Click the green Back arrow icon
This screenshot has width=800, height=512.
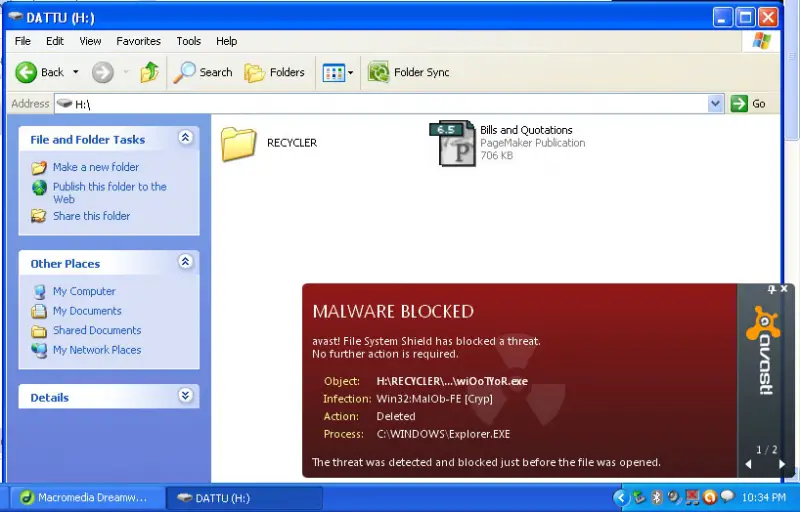click(26, 72)
